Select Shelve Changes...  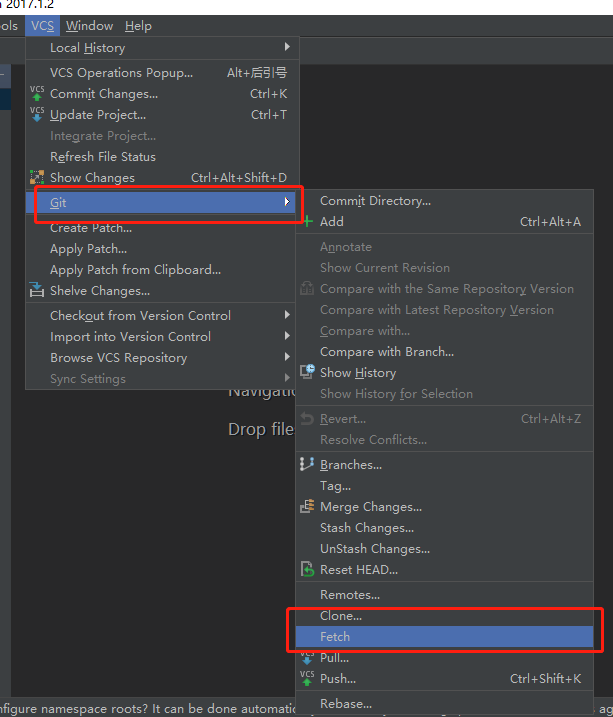click(162, 291)
